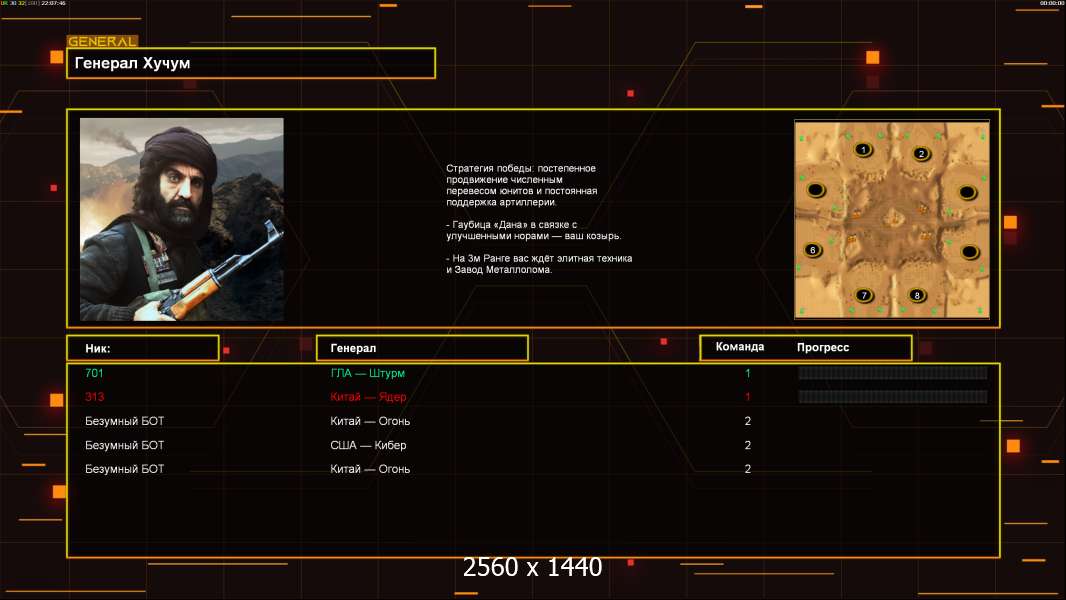Click team number 1 of player 701
1066x600 pixels.
tap(748, 373)
